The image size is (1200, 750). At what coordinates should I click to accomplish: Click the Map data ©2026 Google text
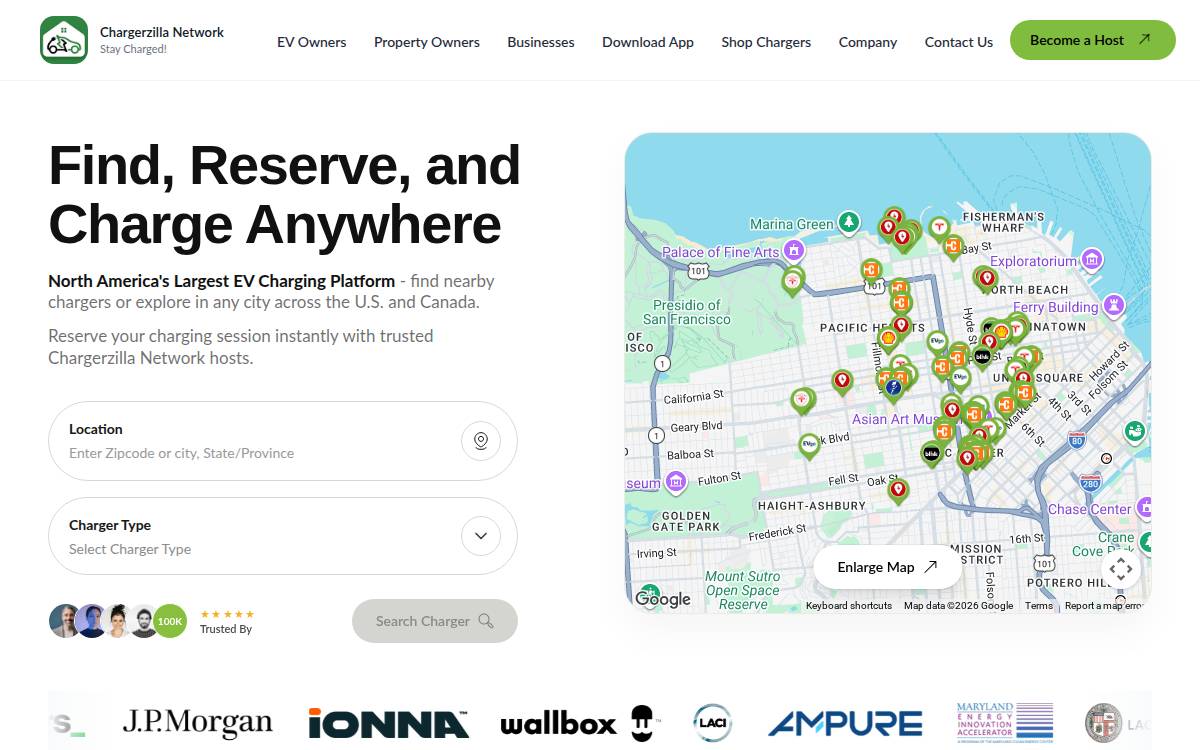pyautogui.click(x=958, y=605)
